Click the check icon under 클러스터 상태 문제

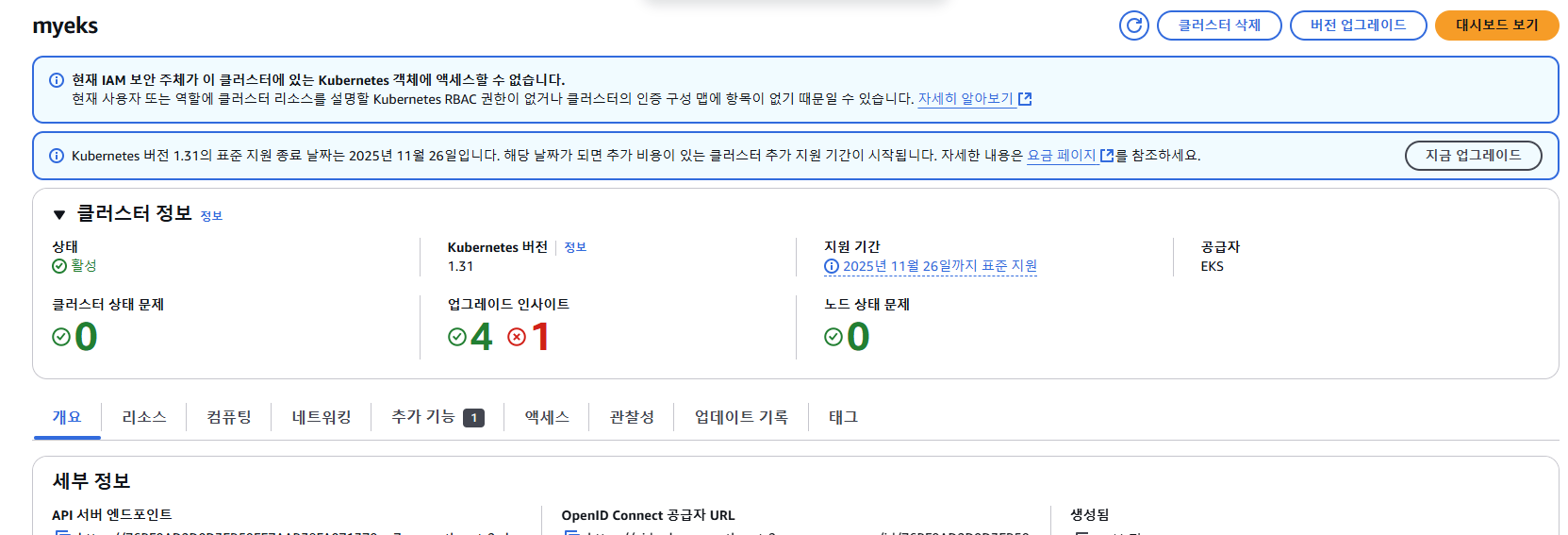coord(61,337)
